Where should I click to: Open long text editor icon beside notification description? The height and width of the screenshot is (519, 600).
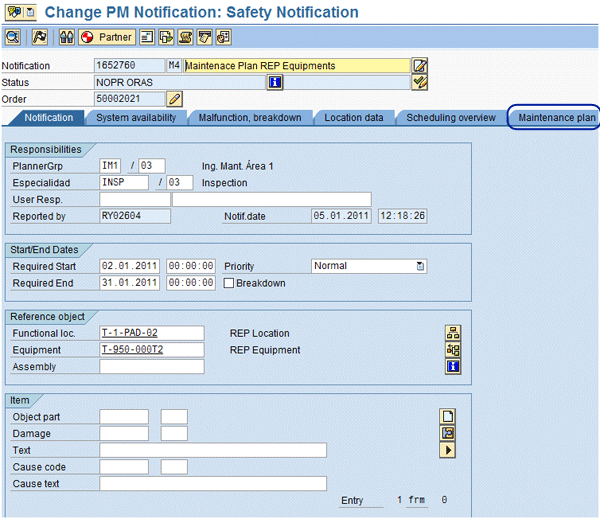tap(420, 66)
